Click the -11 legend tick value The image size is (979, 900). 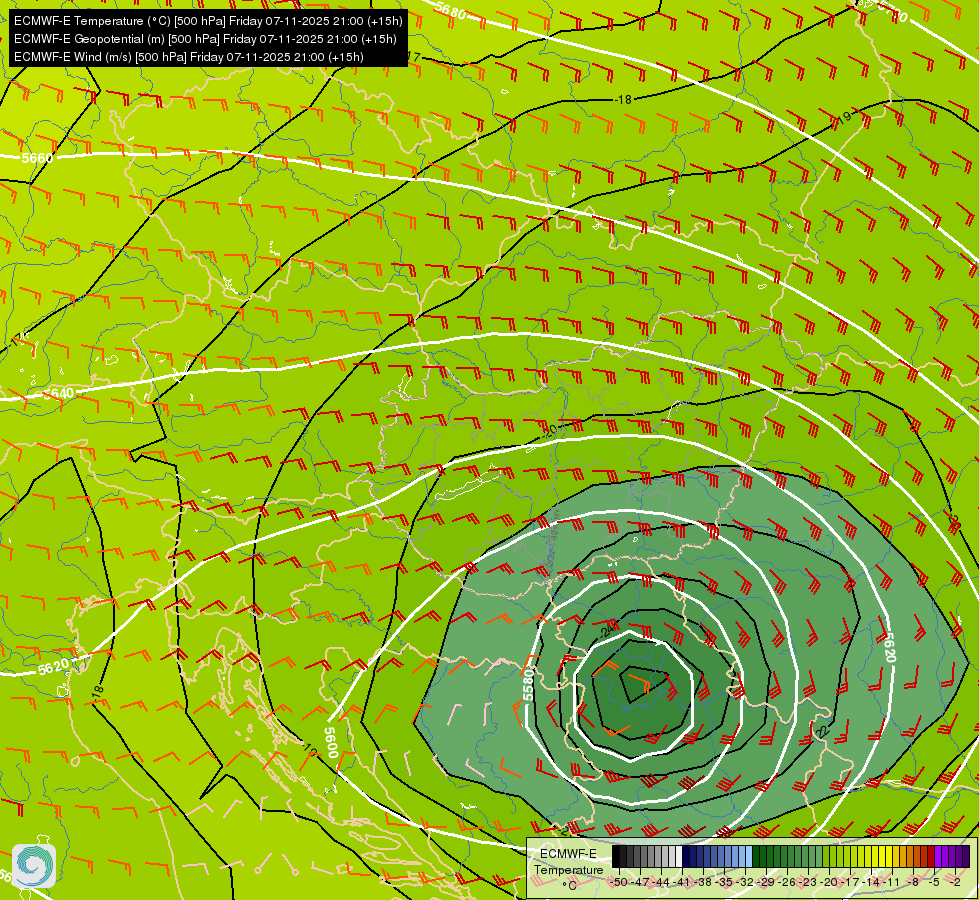(x=892, y=882)
